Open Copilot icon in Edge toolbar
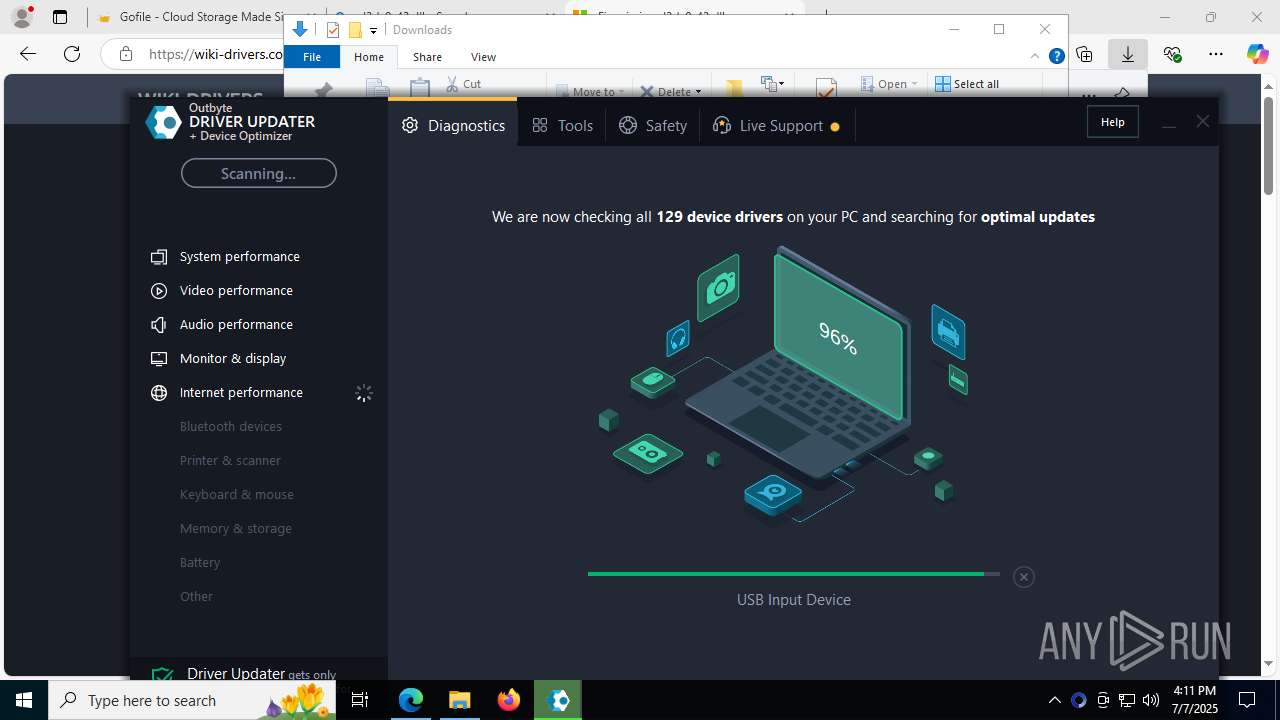This screenshot has height=720, width=1280. (x=1257, y=54)
